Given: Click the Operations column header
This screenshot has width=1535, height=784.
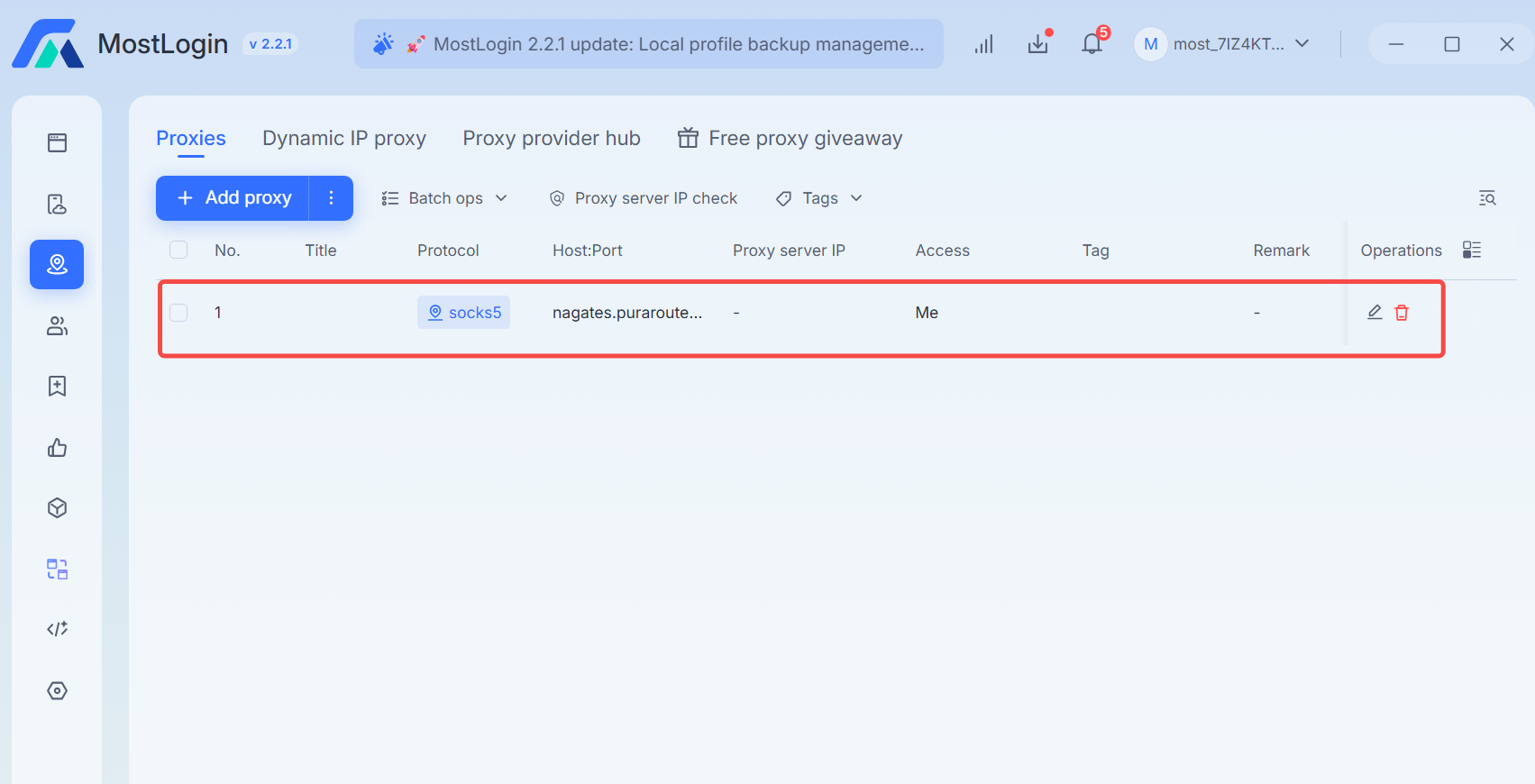Looking at the screenshot, I should tap(1401, 251).
